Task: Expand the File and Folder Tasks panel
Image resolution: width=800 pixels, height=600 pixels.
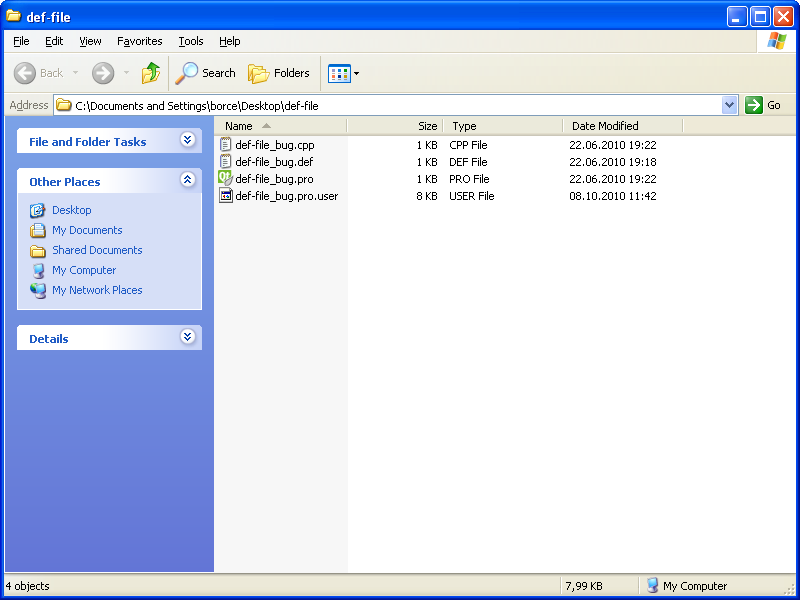Action: coord(187,141)
